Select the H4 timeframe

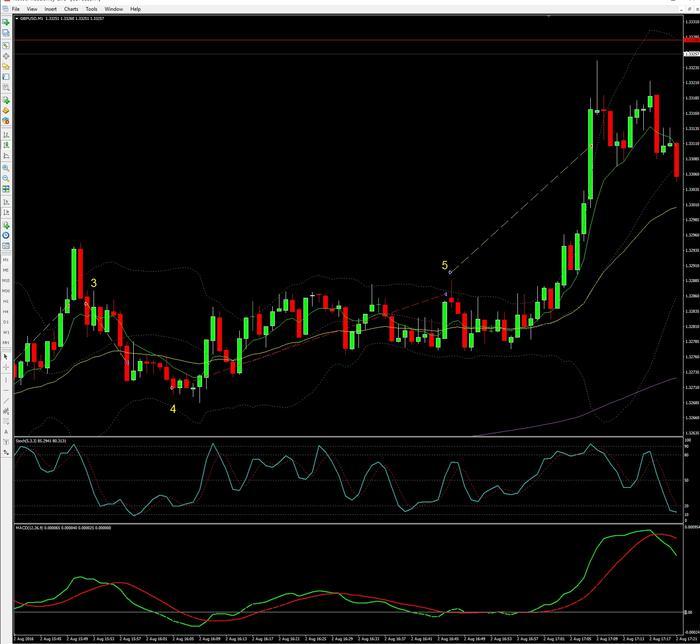(x=6, y=312)
